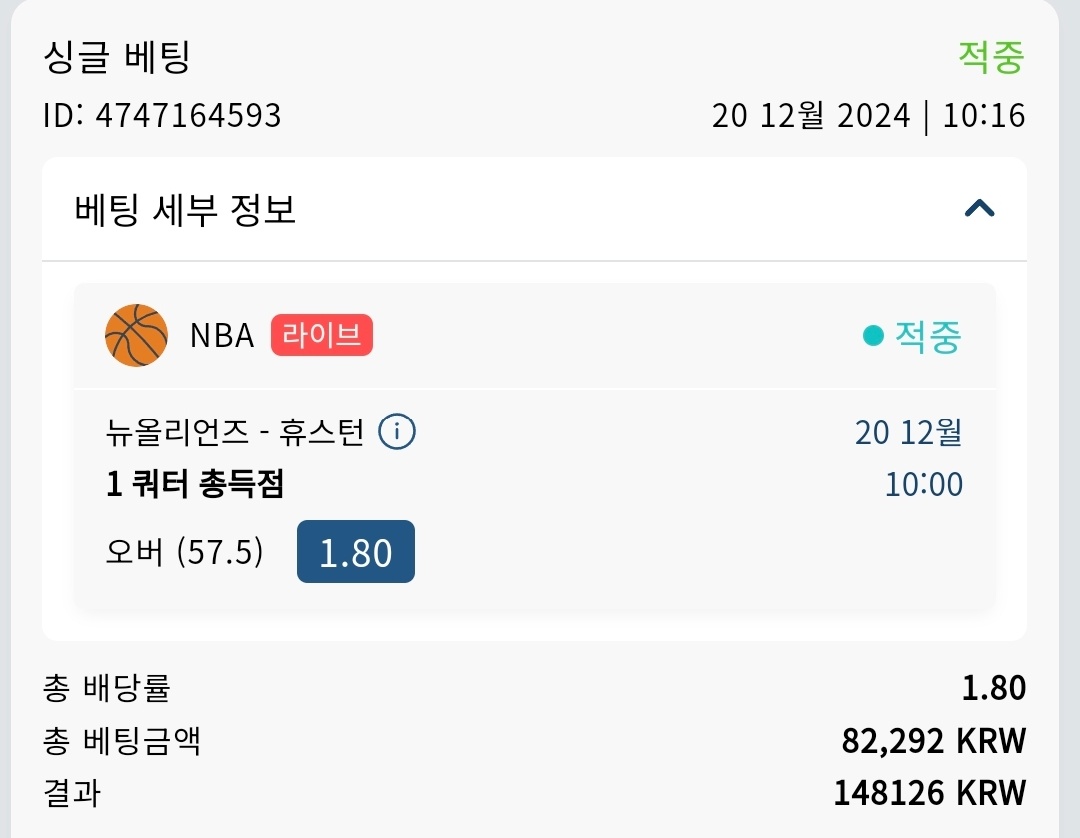The image size is (1080, 838).
Task: Click the 82,292 KRW stake amount
Action: (933, 741)
